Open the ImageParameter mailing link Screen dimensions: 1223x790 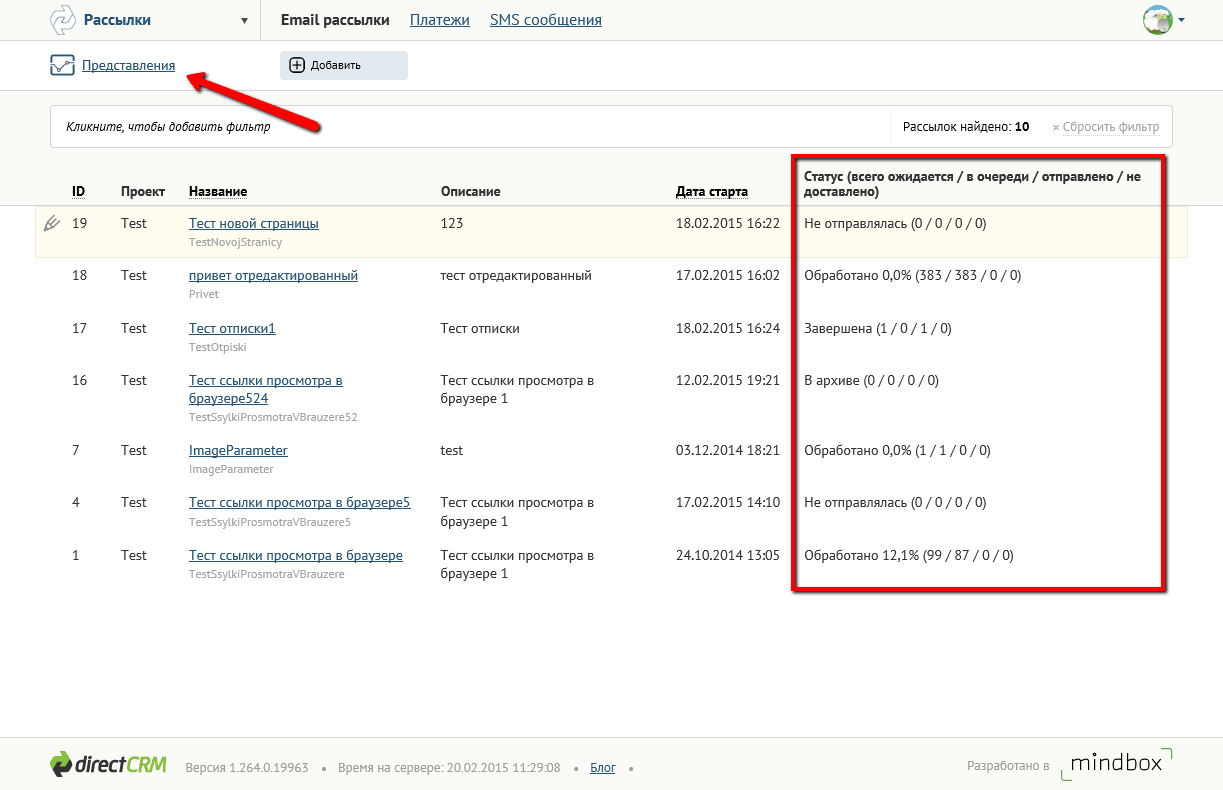[238, 450]
